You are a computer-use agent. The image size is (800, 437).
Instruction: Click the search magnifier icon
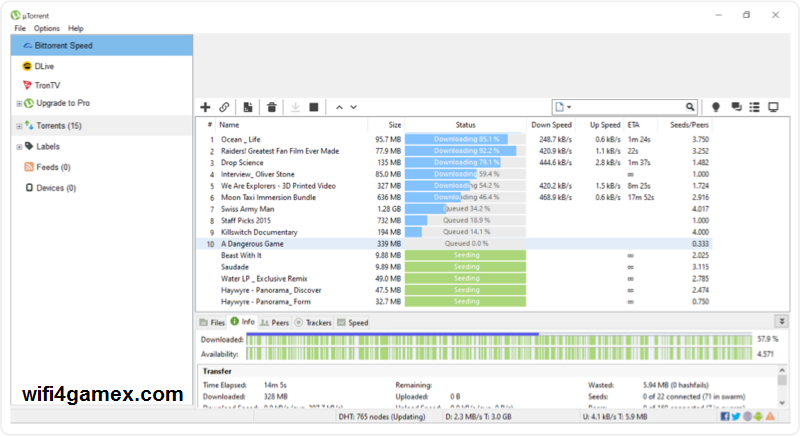[x=690, y=107]
